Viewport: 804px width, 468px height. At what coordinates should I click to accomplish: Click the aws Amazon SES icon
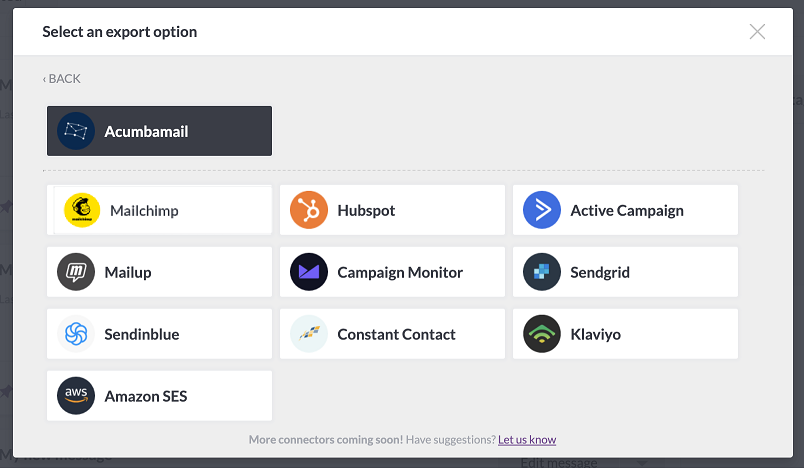pos(76,396)
